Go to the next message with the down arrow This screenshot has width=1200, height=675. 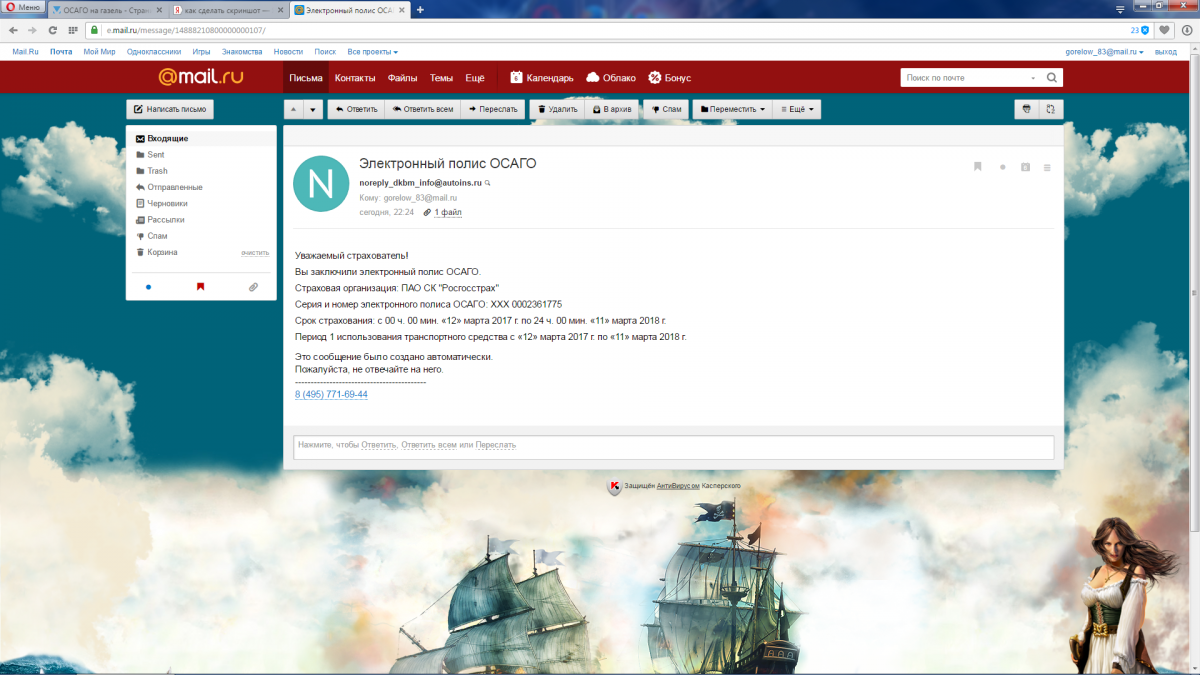tap(314, 109)
